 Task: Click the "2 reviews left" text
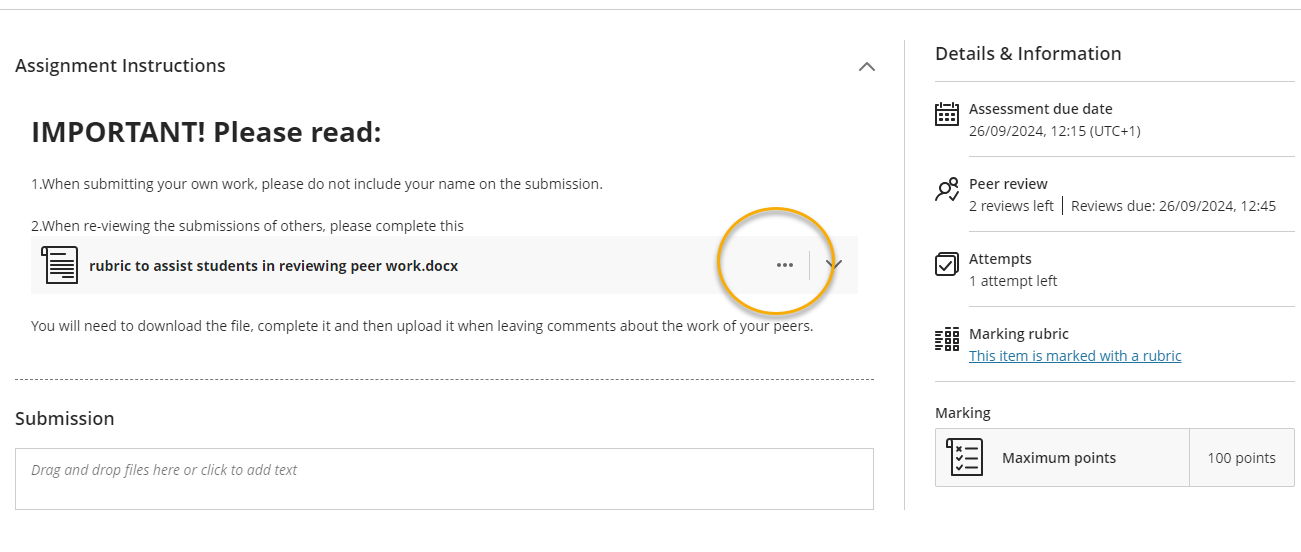(1011, 206)
